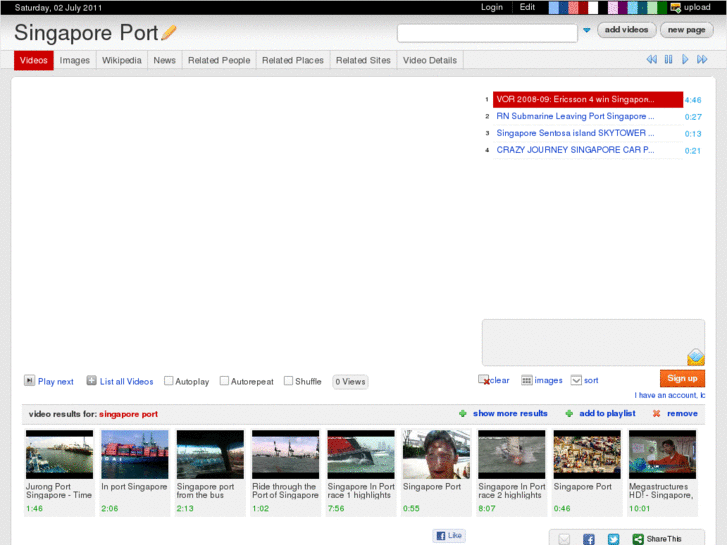Click the orange Sign up button
Viewport: 727px width, 545px height.
(x=682, y=378)
